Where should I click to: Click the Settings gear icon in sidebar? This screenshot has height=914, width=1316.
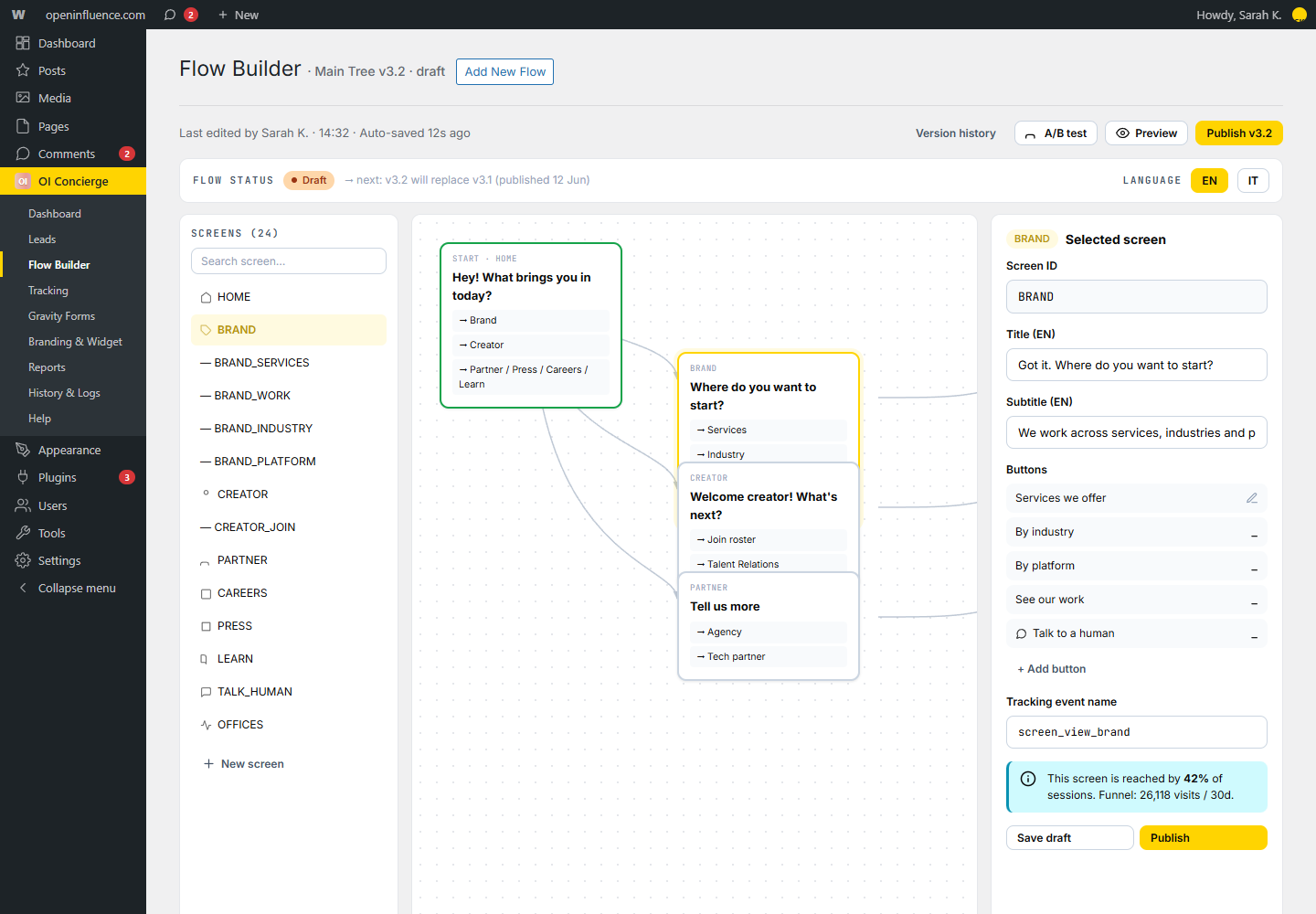[23, 560]
